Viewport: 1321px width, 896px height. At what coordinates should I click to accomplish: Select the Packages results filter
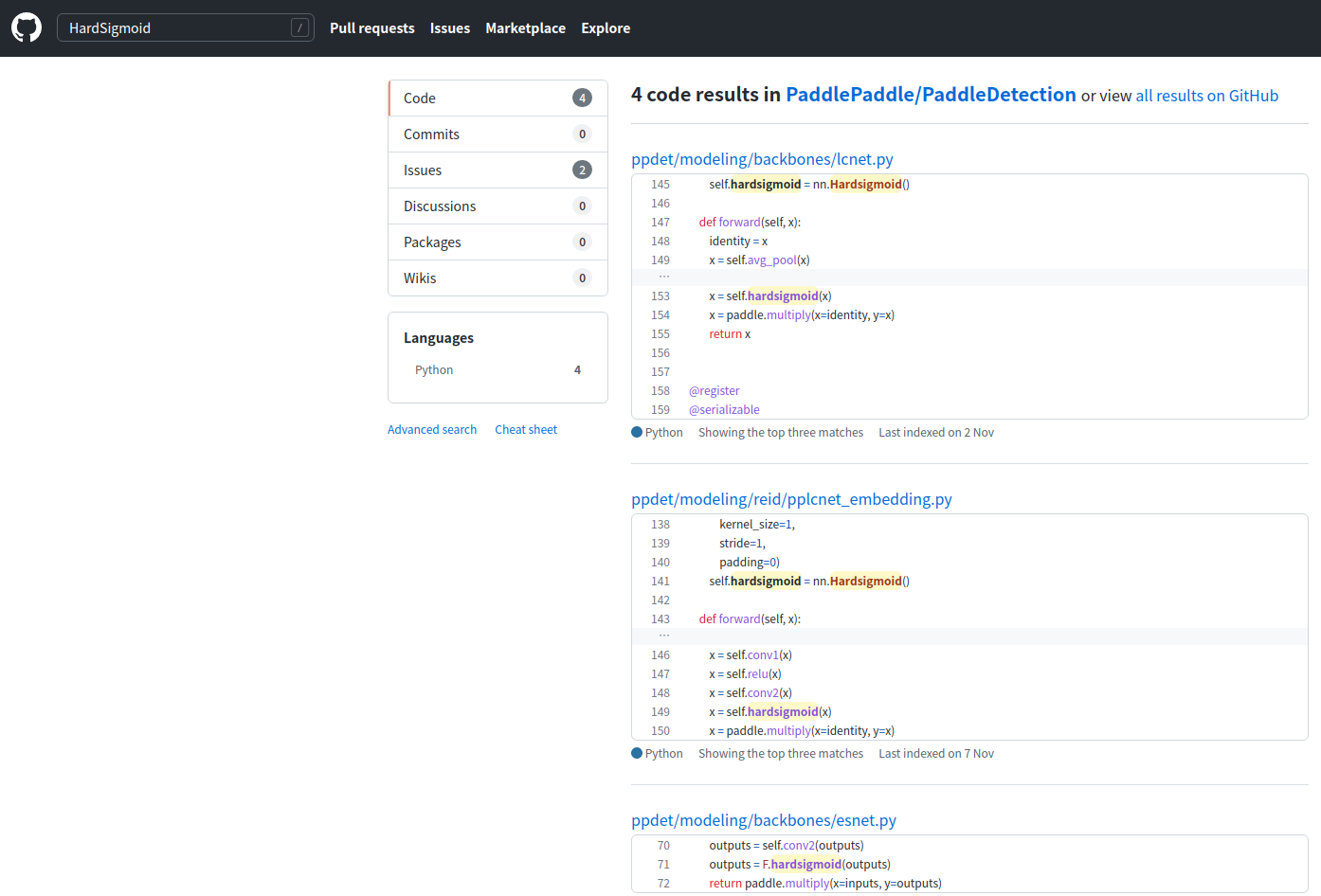pos(498,242)
